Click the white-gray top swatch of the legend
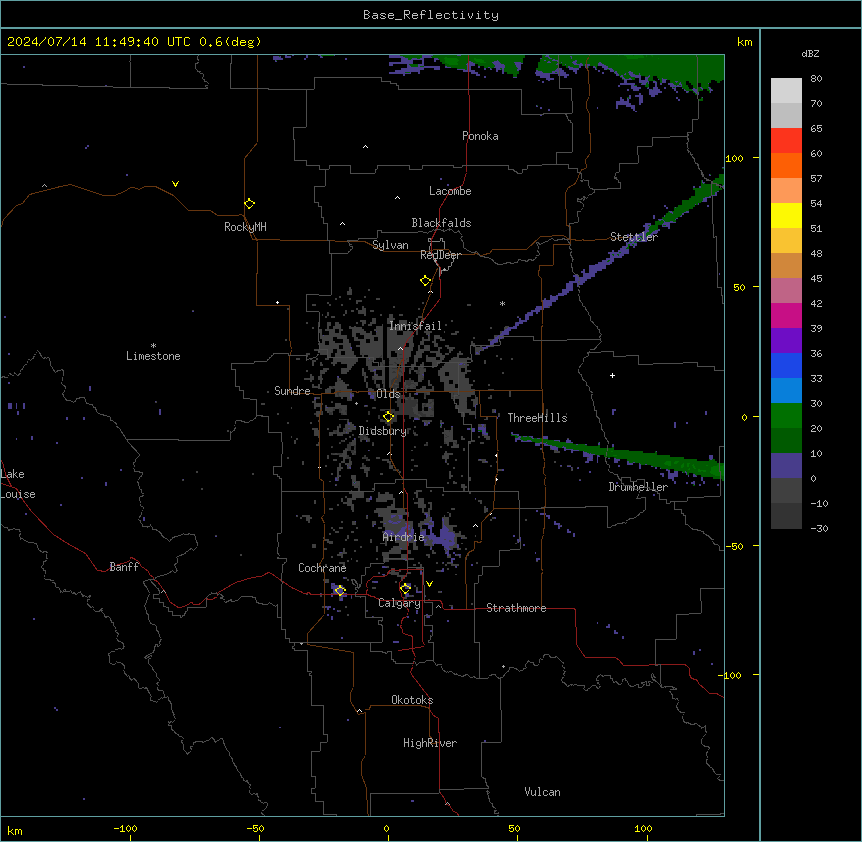Screen dimensions: 862x842 786,90
